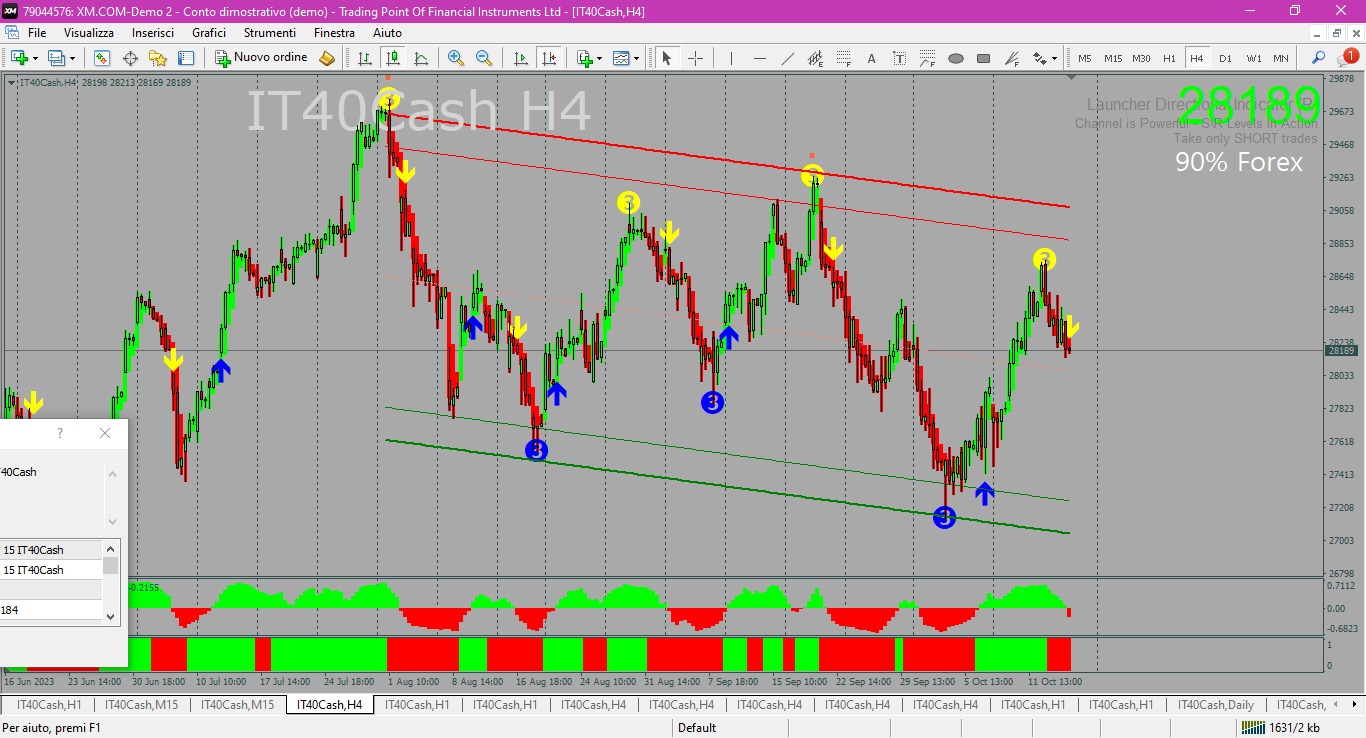The width and height of the screenshot is (1366, 738).
Task: Open the Profiles toolbar icon
Action: pyautogui.click(x=56, y=58)
